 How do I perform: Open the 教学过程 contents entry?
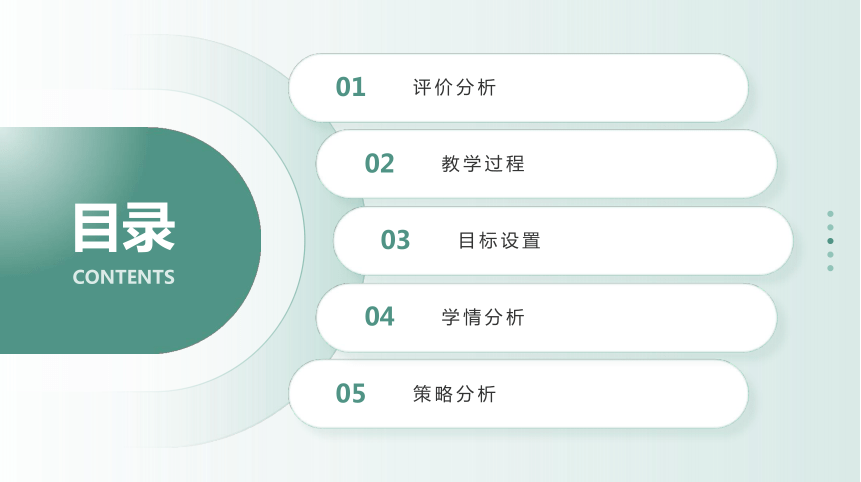coord(483,164)
